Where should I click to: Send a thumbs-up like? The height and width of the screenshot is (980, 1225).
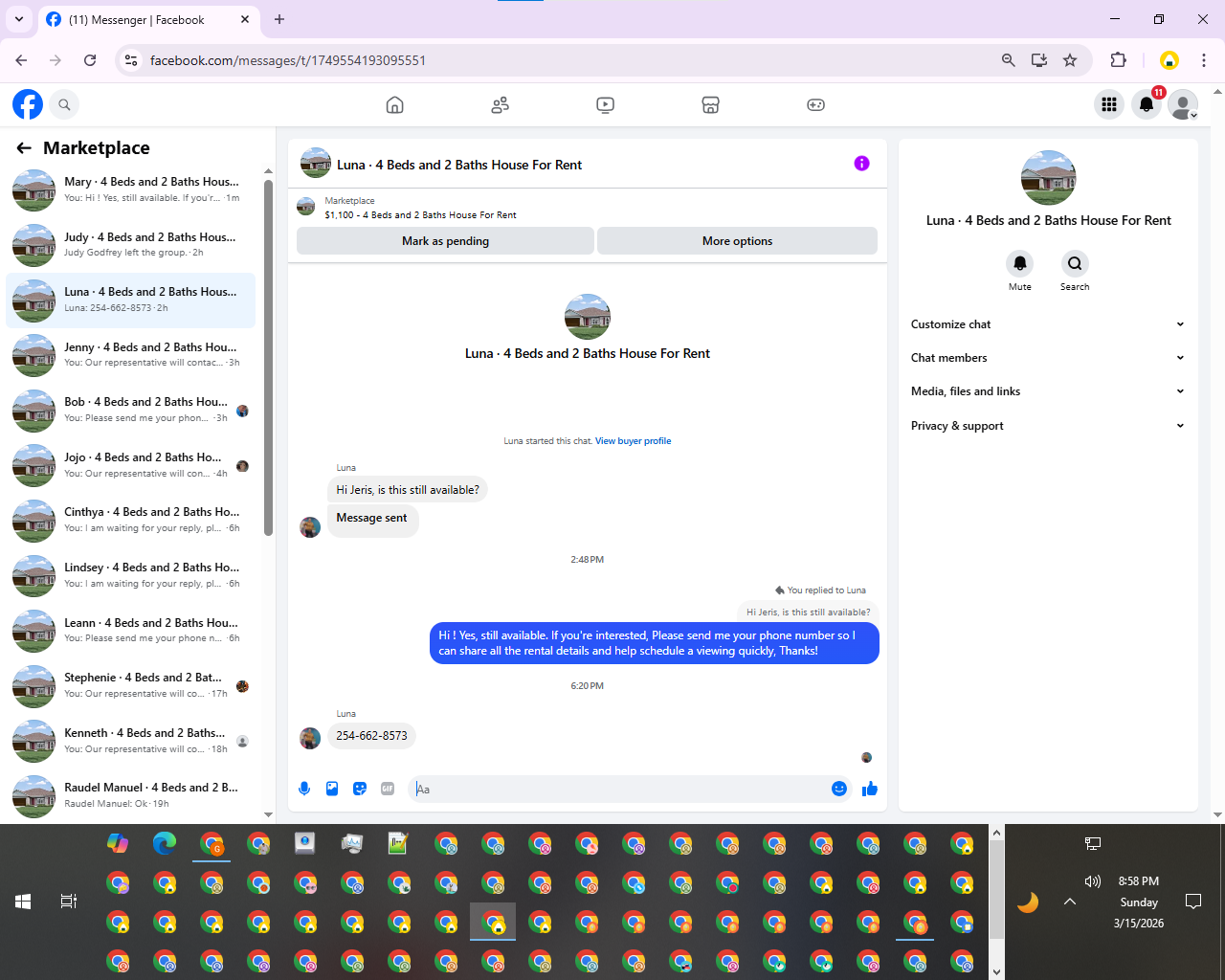[x=870, y=789]
